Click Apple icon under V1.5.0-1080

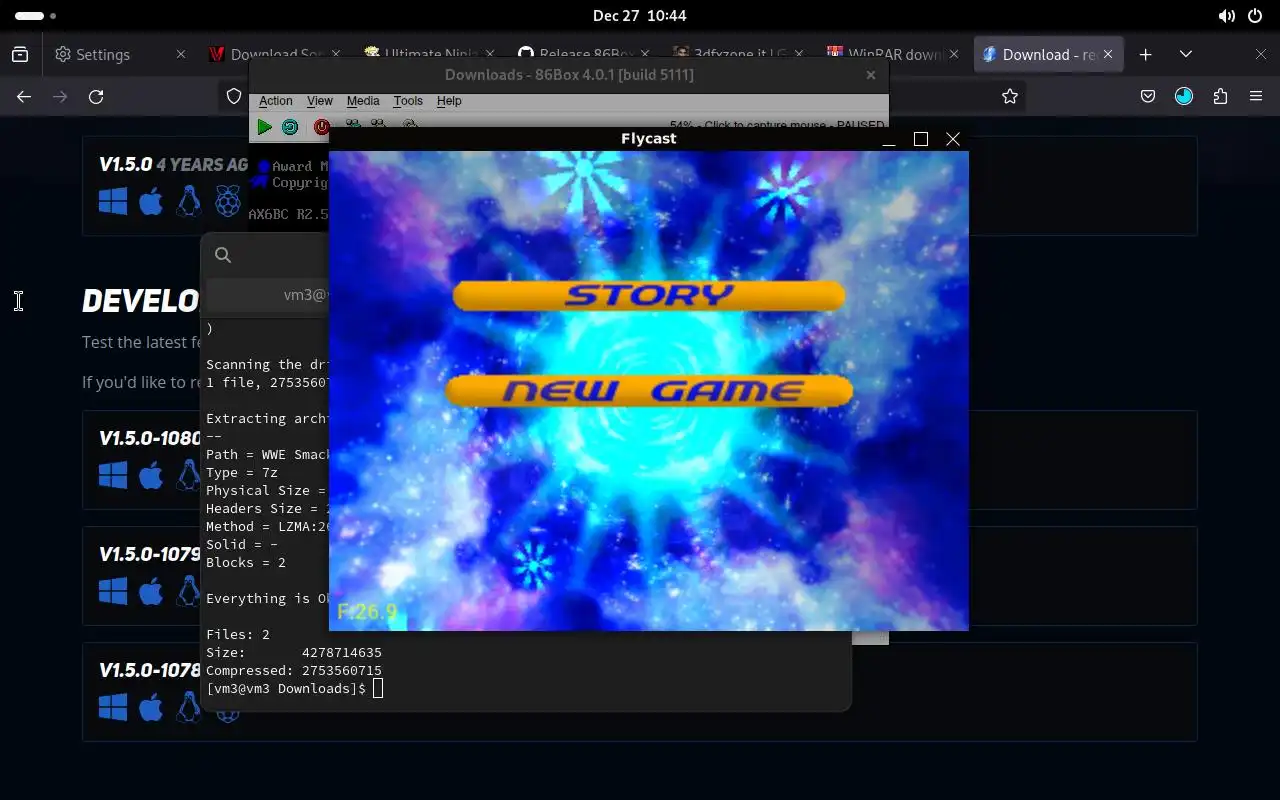(151, 475)
